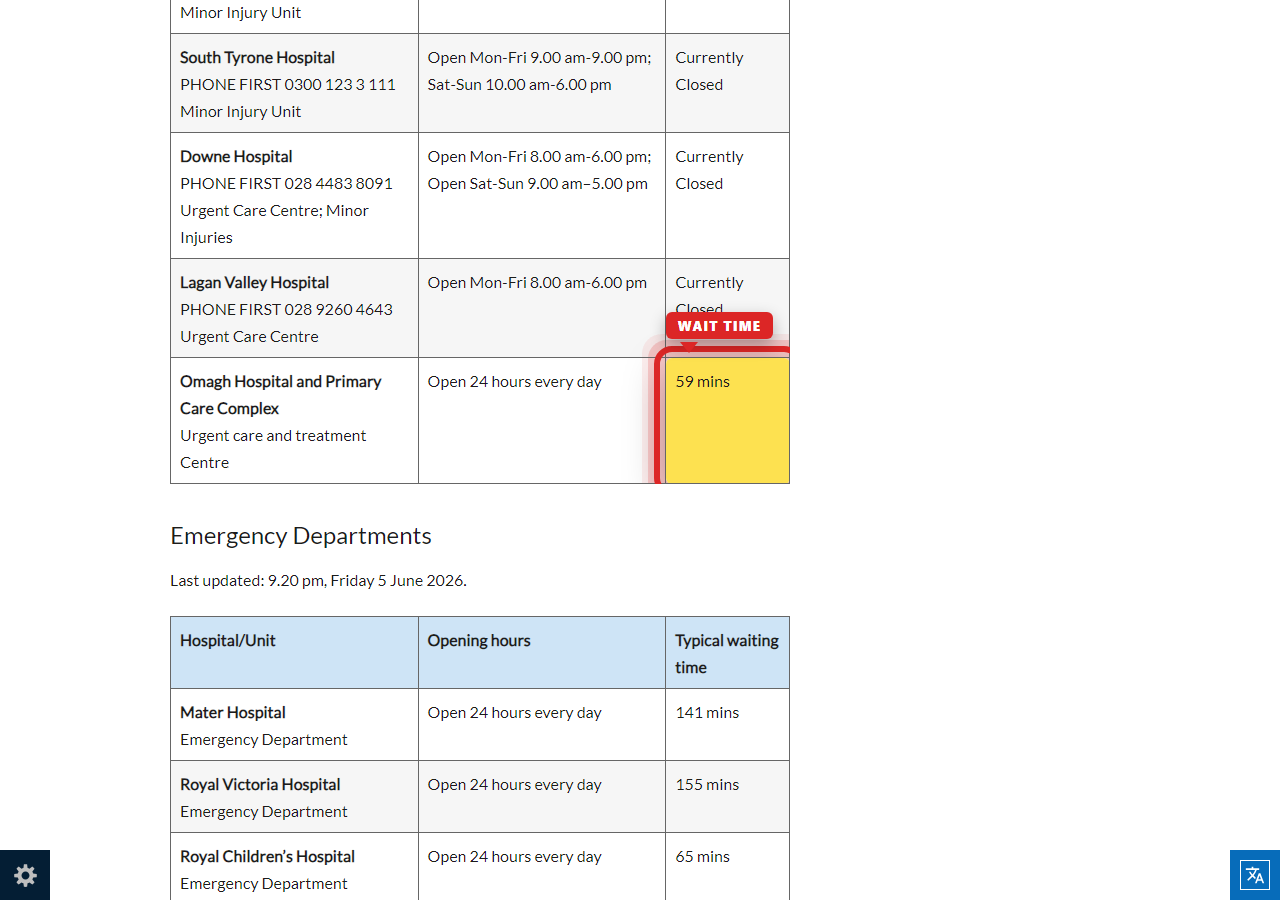Select Lagan Valley opening hours text
Viewport: 1280px width, 900px height.
(537, 283)
